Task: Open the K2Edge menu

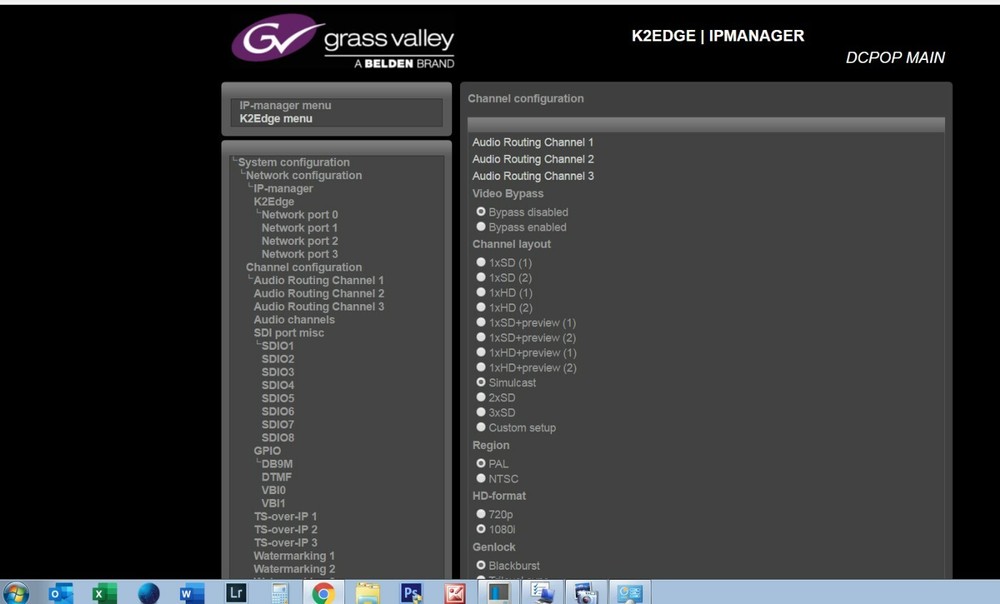Action: [275, 118]
